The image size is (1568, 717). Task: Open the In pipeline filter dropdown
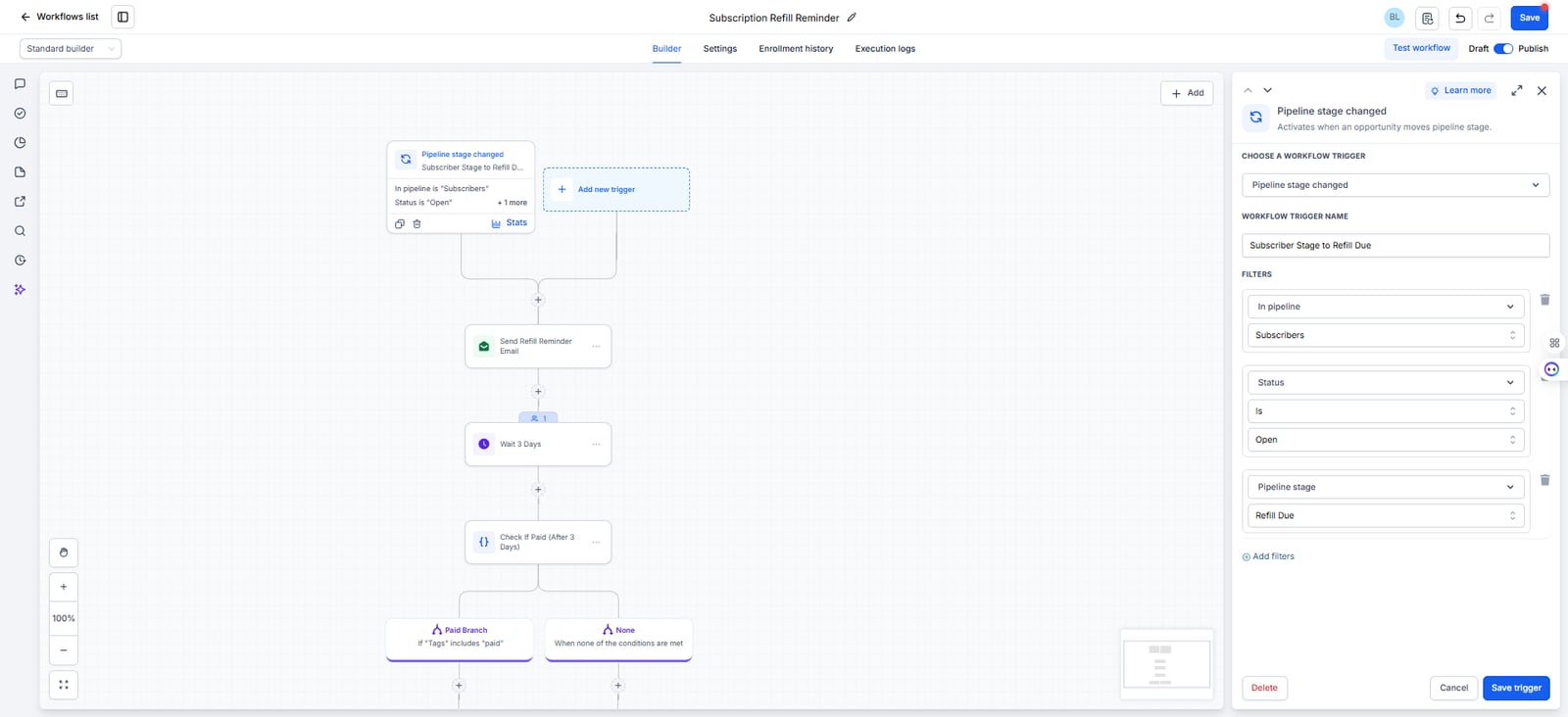point(1386,307)
